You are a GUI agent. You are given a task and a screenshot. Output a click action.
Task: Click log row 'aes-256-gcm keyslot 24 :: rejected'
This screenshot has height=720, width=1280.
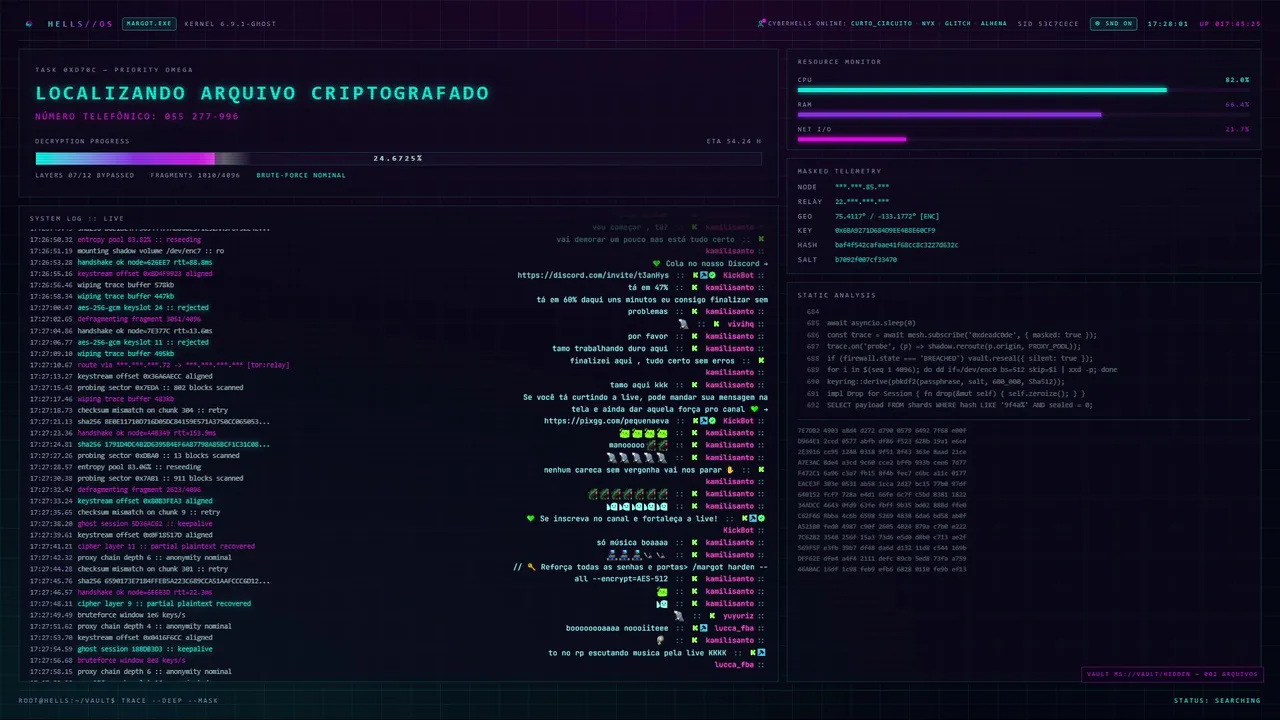coord(119,308)
